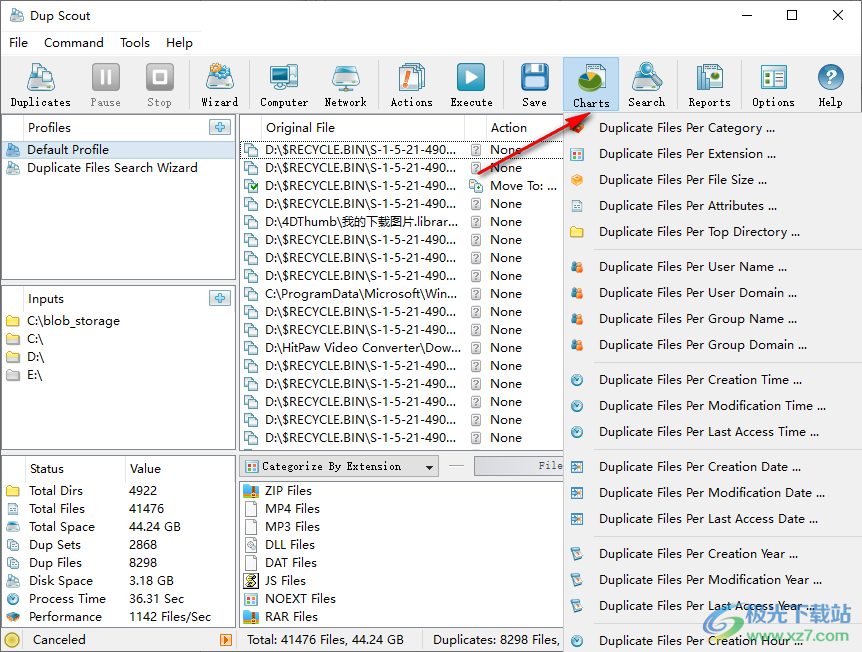Click the Value column header
This screenshot has height=652, width=862.
[x=180, y=468]
